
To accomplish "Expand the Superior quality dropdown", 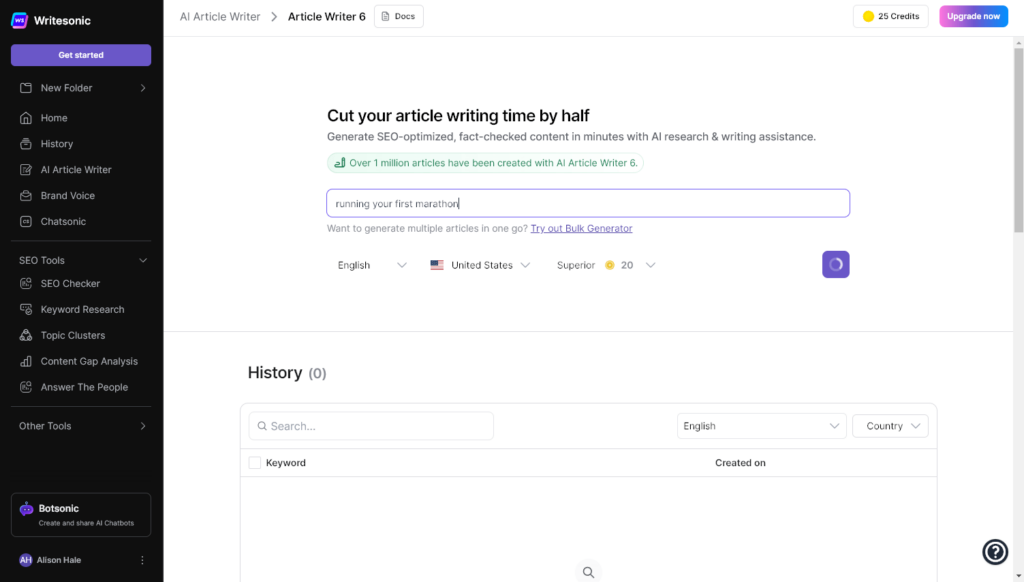I will (605, 265).
